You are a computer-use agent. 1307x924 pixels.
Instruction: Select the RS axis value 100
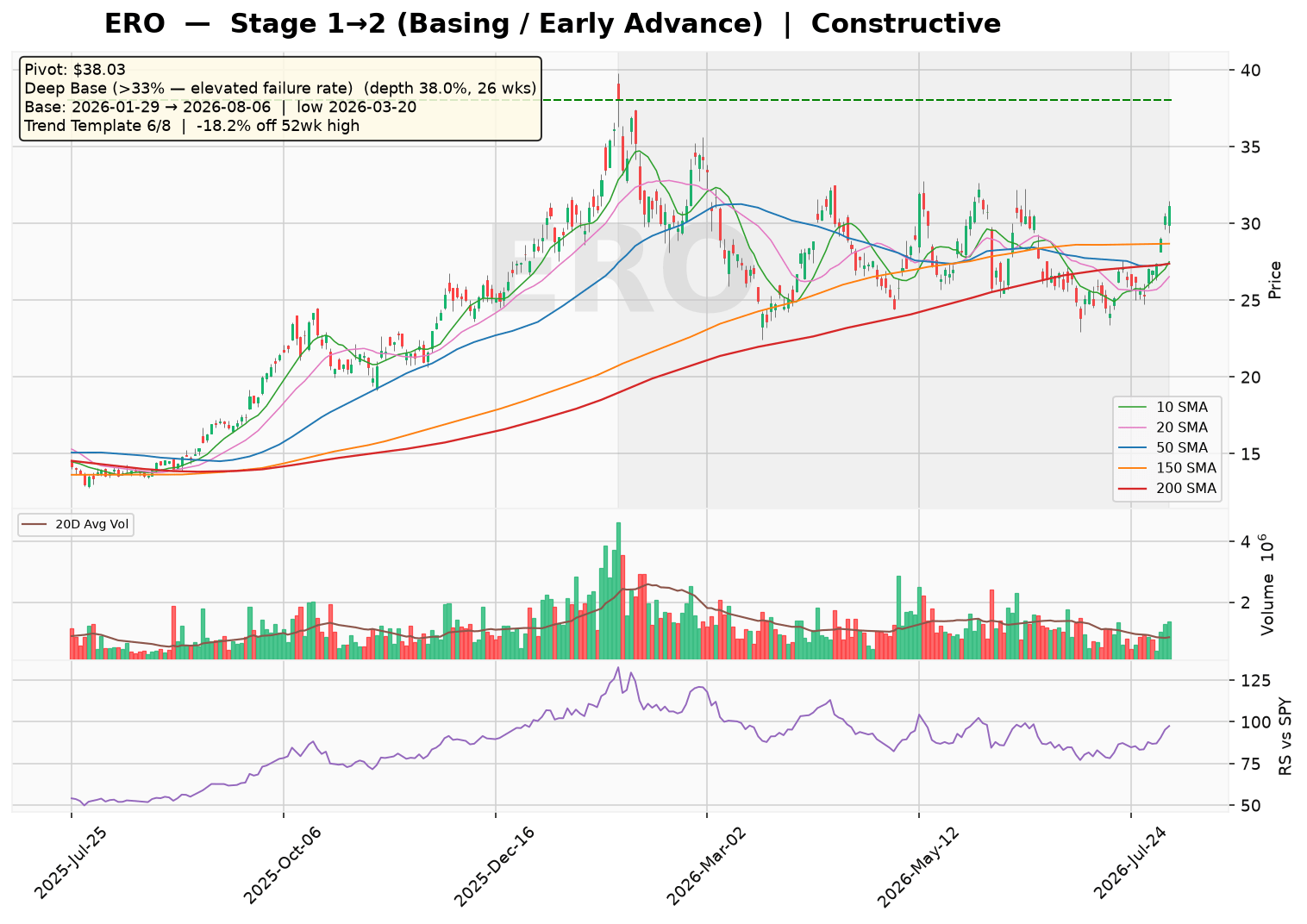tap(1254, 723)
